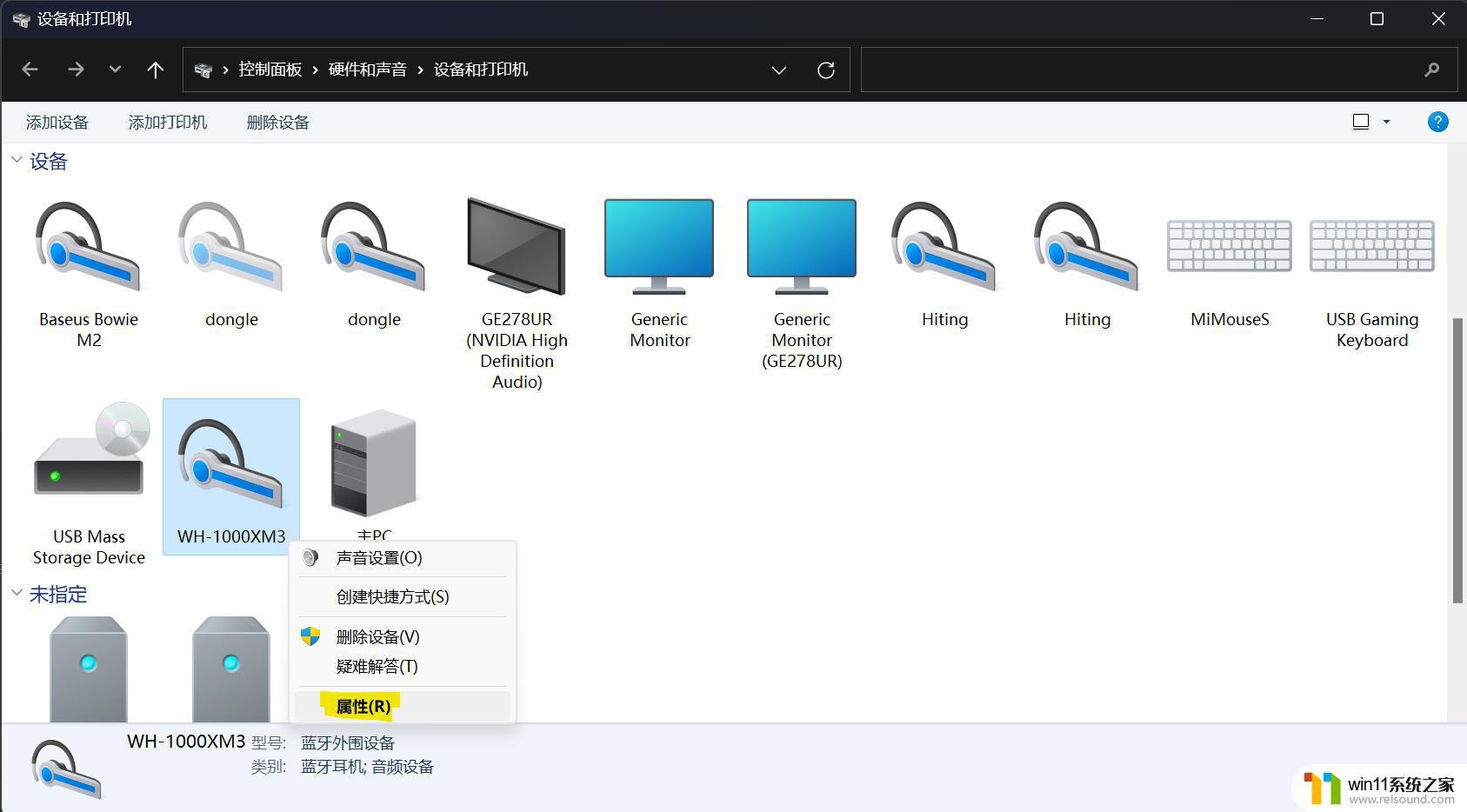Viewport: 1467px width, 812px height.
Task: Select the WH-1000XM3 headset device
Action: (x=231, y=476)
